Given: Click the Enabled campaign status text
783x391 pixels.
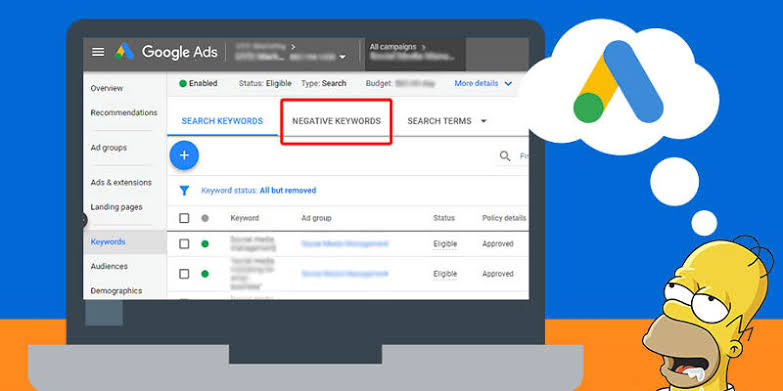Looking at the screenshot, I should point(203,83).
